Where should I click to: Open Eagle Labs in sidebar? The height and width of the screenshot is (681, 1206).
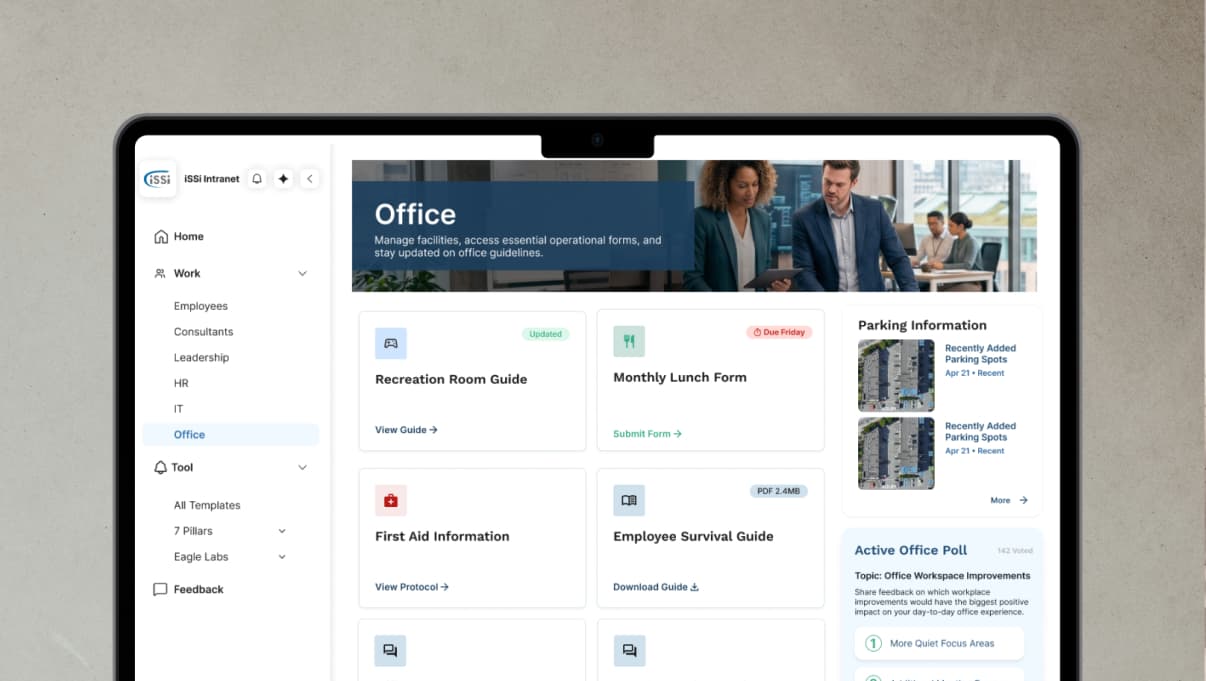(201, 557)
